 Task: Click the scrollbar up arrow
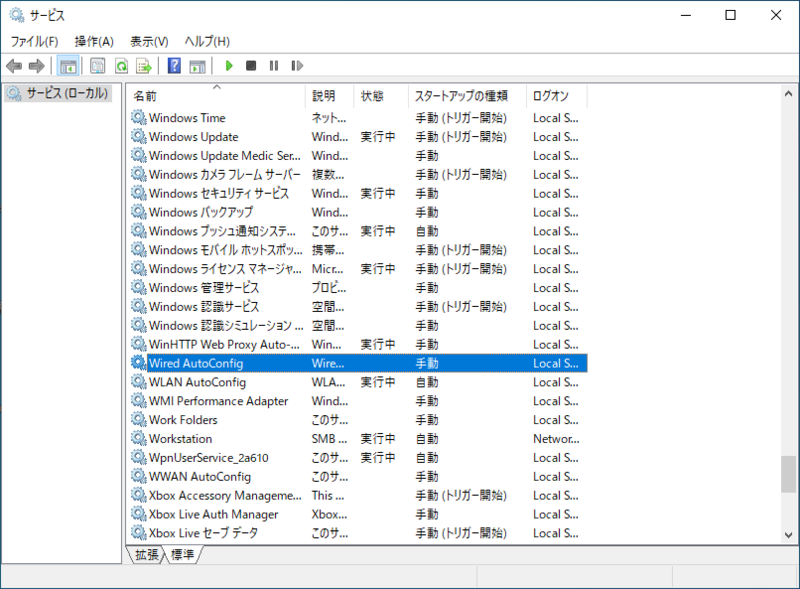click(x=788, y=94)
